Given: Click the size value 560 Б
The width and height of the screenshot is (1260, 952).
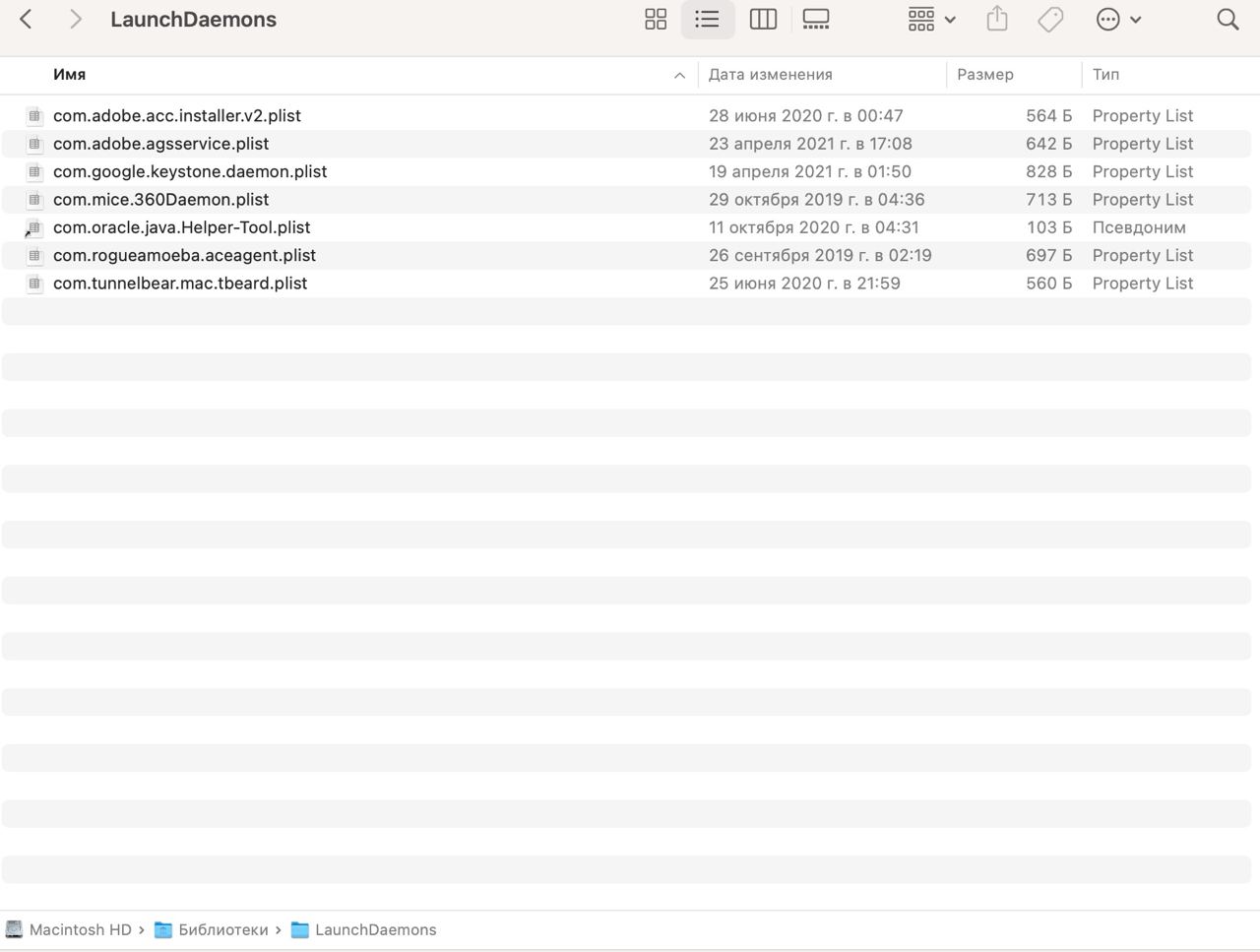Looking at the screenshot, I should tap(1048, 284).
